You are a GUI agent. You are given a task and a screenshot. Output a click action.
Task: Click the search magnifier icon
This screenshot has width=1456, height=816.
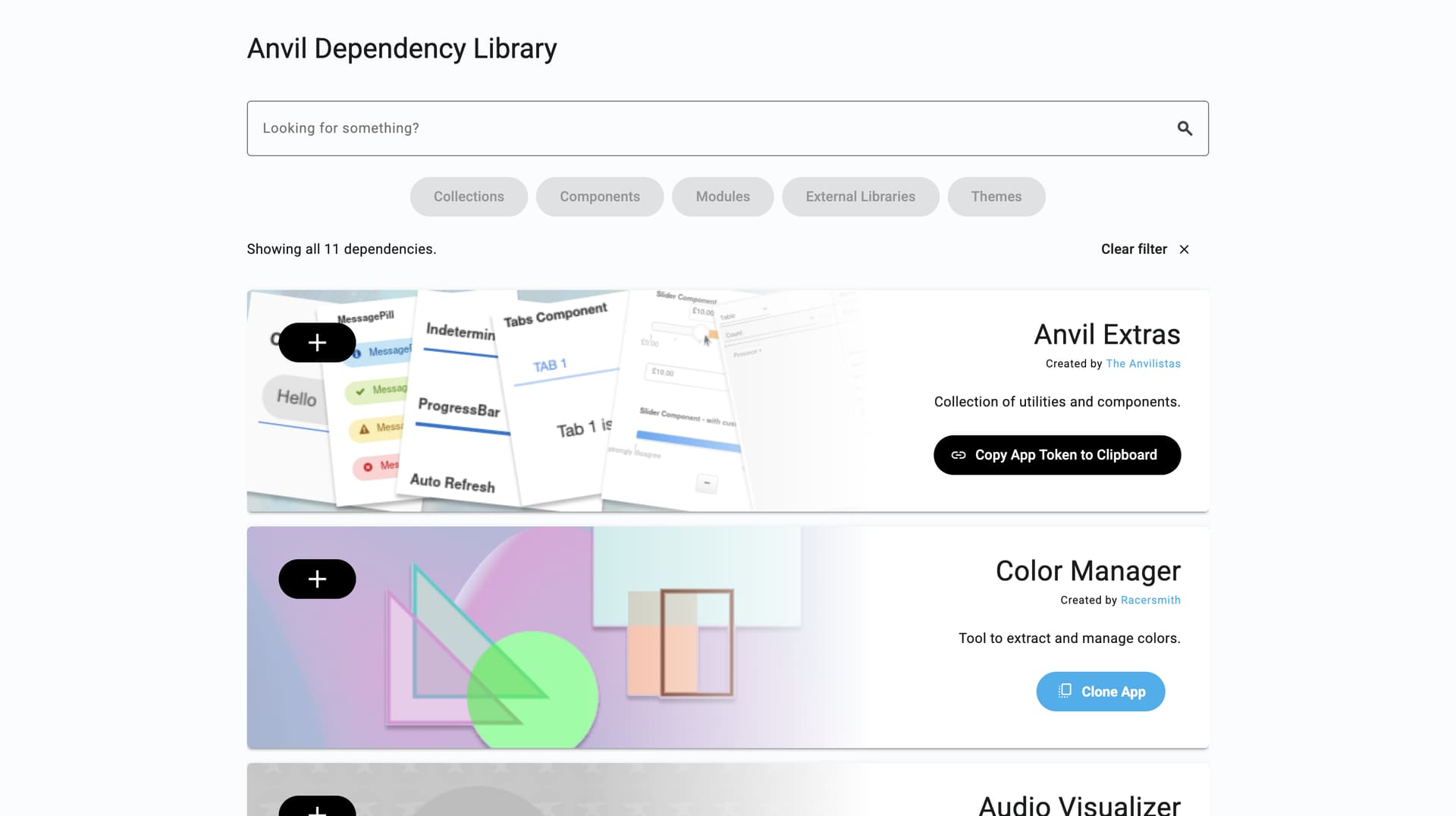point(1185,129)
